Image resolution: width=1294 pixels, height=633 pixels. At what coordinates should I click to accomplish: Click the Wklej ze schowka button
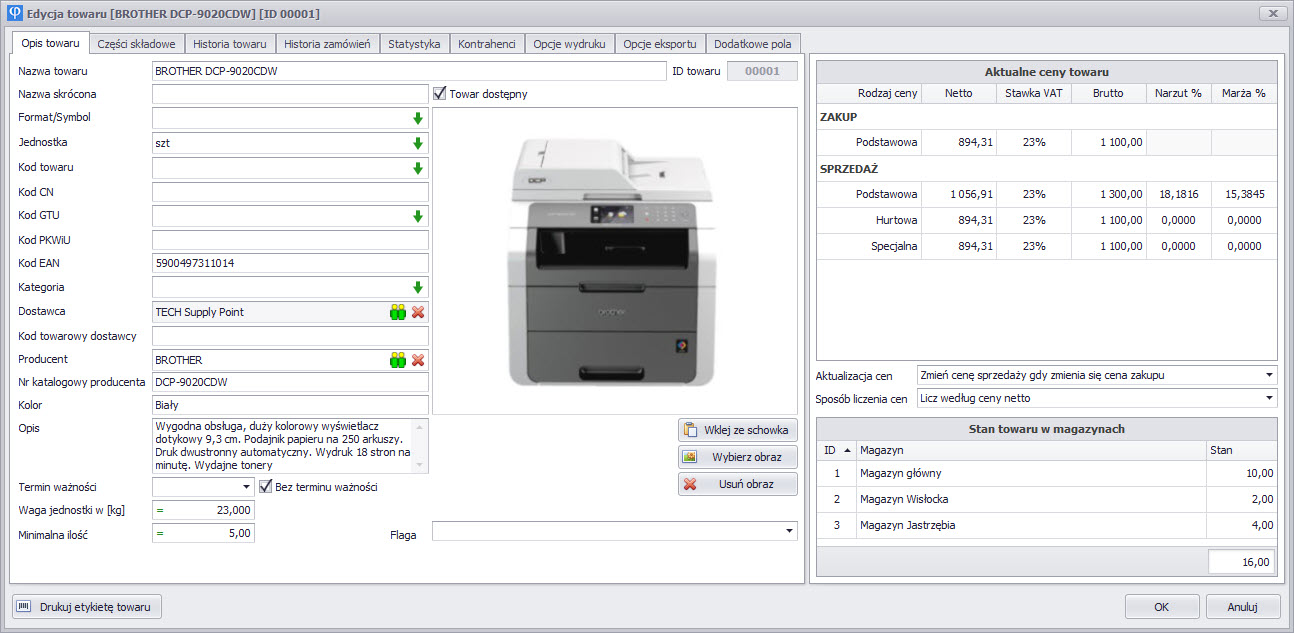[x=737, y=430]
